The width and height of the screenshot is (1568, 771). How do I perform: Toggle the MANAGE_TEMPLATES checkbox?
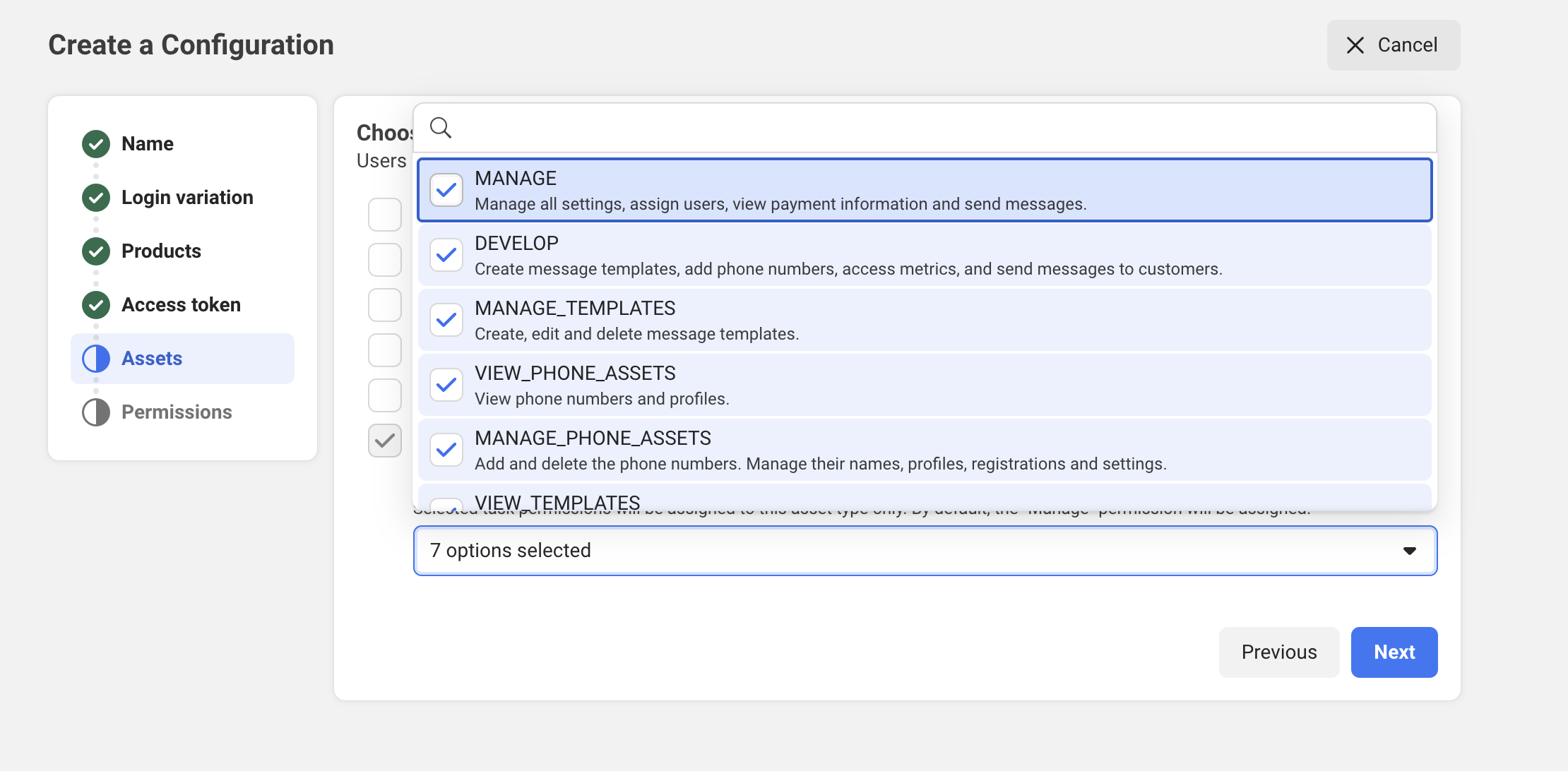tap(446, 320)
